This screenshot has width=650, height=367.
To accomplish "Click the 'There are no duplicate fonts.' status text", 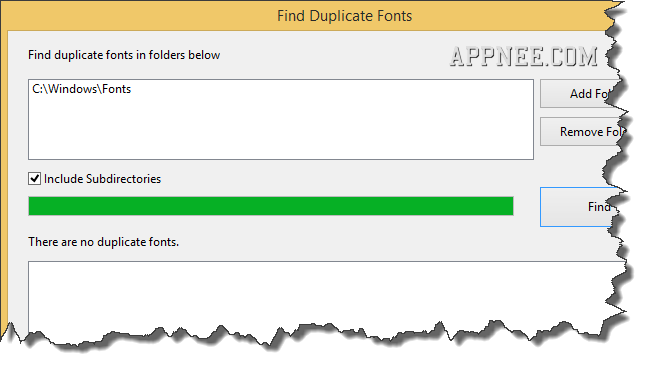I will tap(104, 242).
